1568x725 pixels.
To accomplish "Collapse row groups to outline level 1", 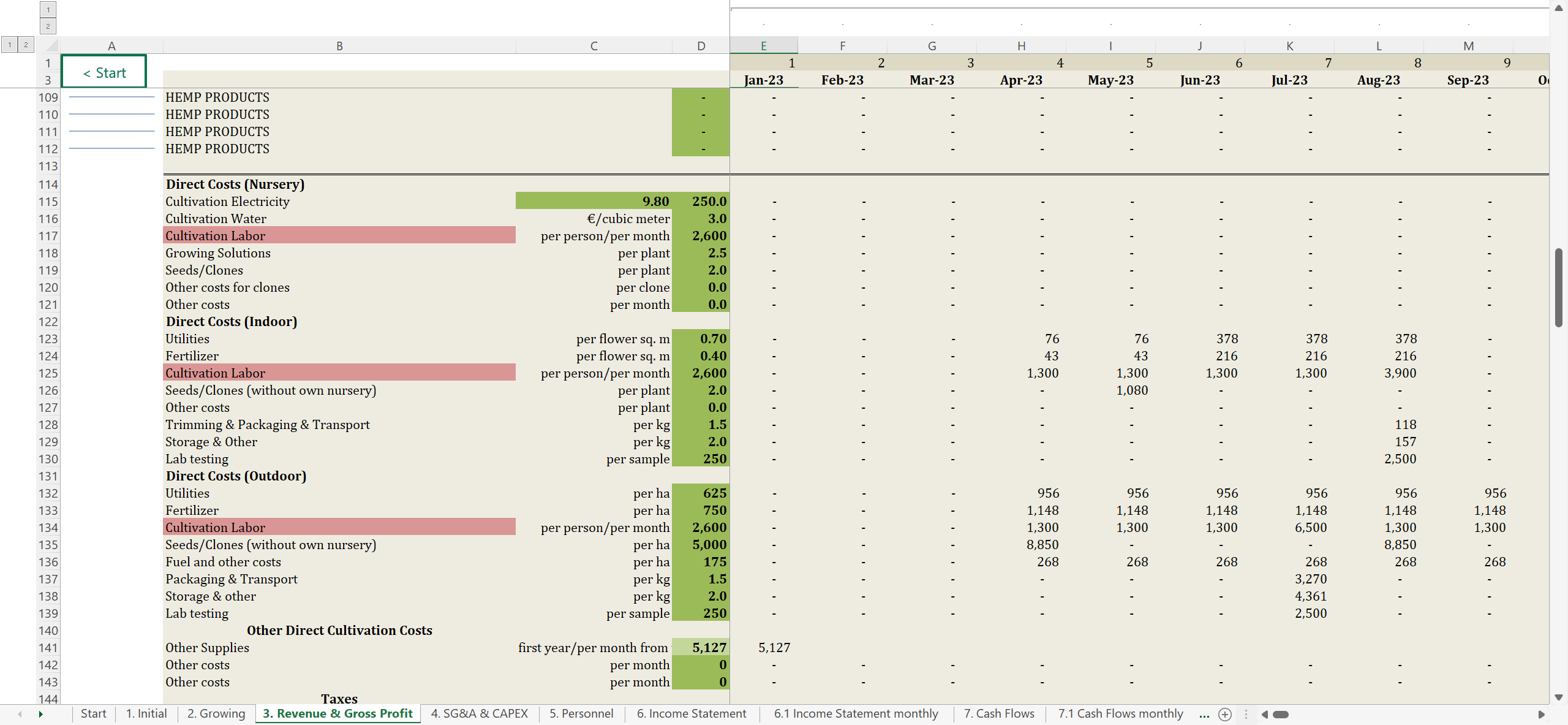I will click(9, 44).
